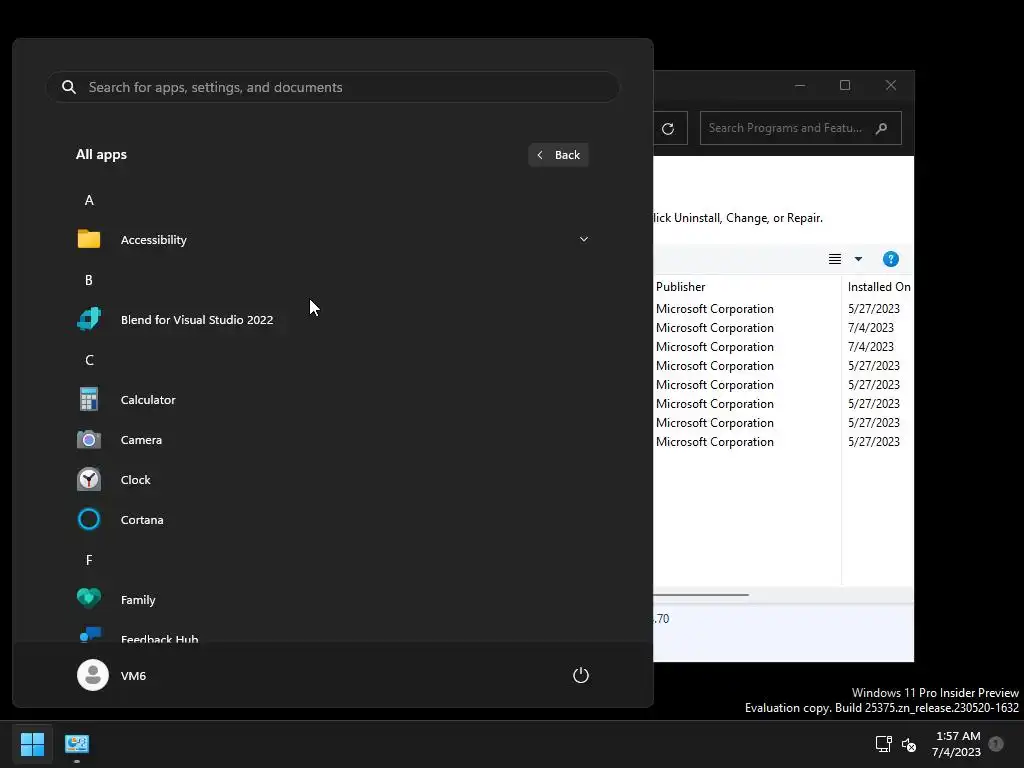The width and height of the screenshot is (1024, 768).
Task: Click the Start menu search field
Action: point(333,87)
